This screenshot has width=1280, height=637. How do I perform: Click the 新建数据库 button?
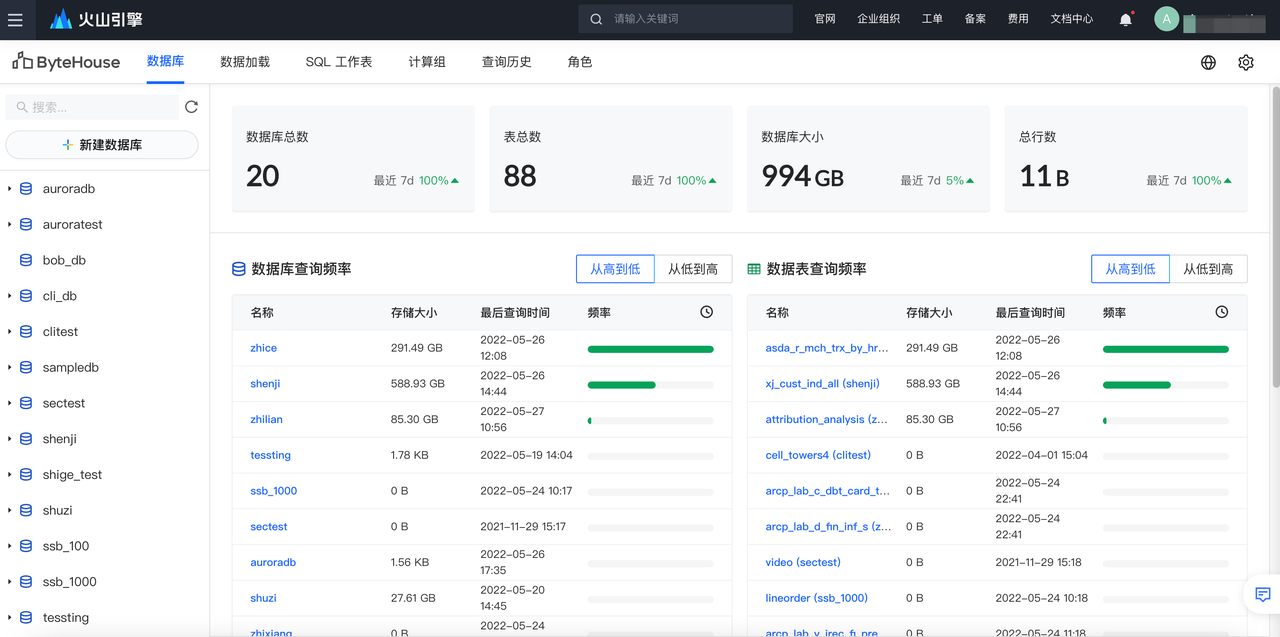point(102,145)
